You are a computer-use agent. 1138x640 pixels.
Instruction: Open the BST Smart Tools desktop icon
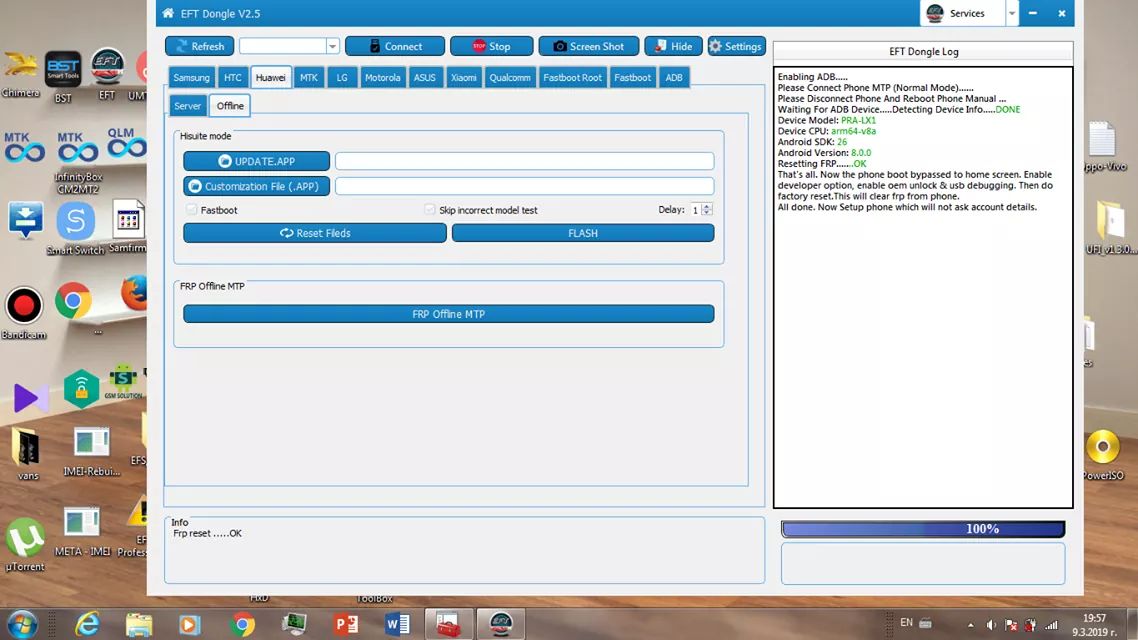pos(63,77)
